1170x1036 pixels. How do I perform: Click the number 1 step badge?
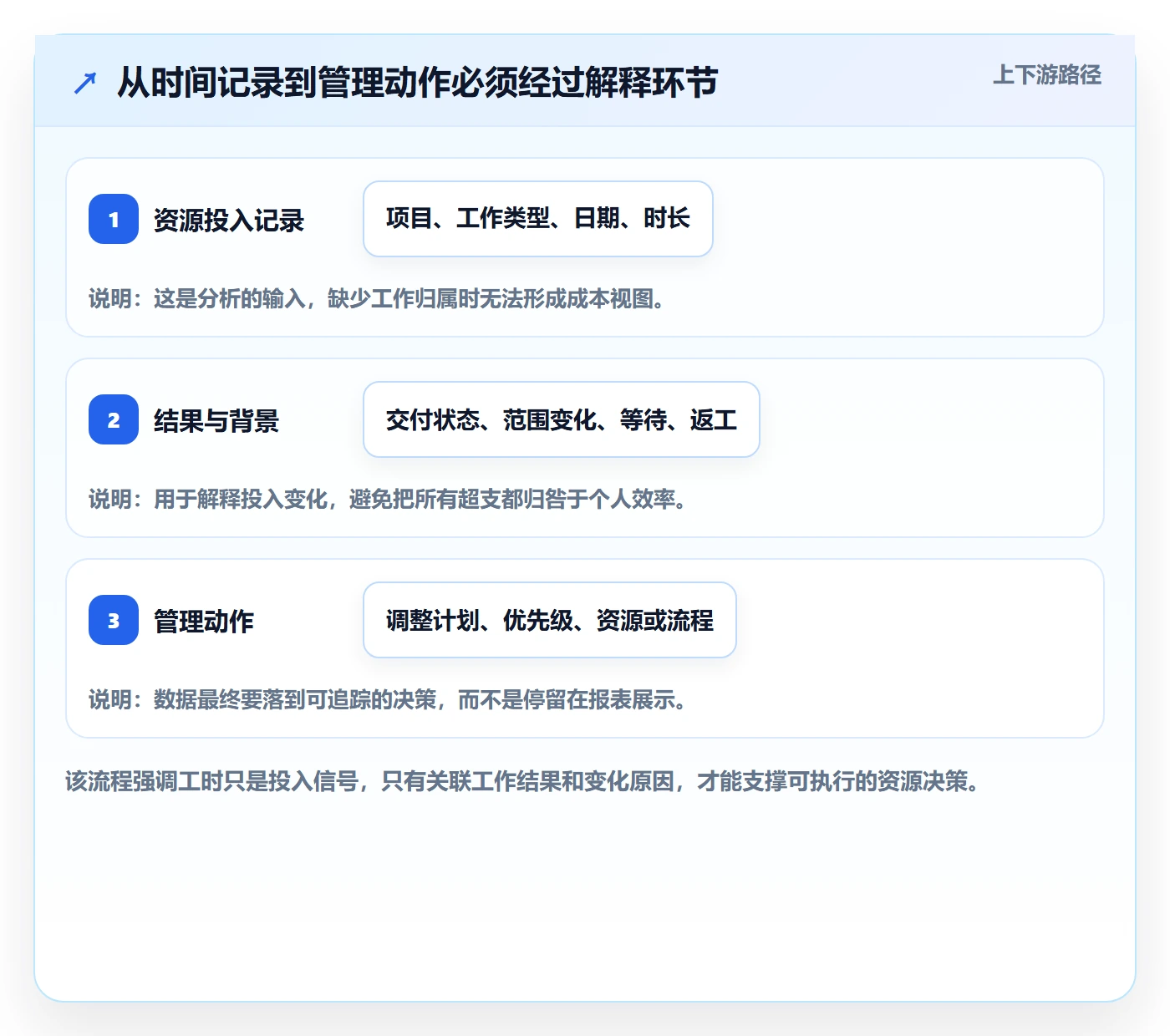point(114,219)
